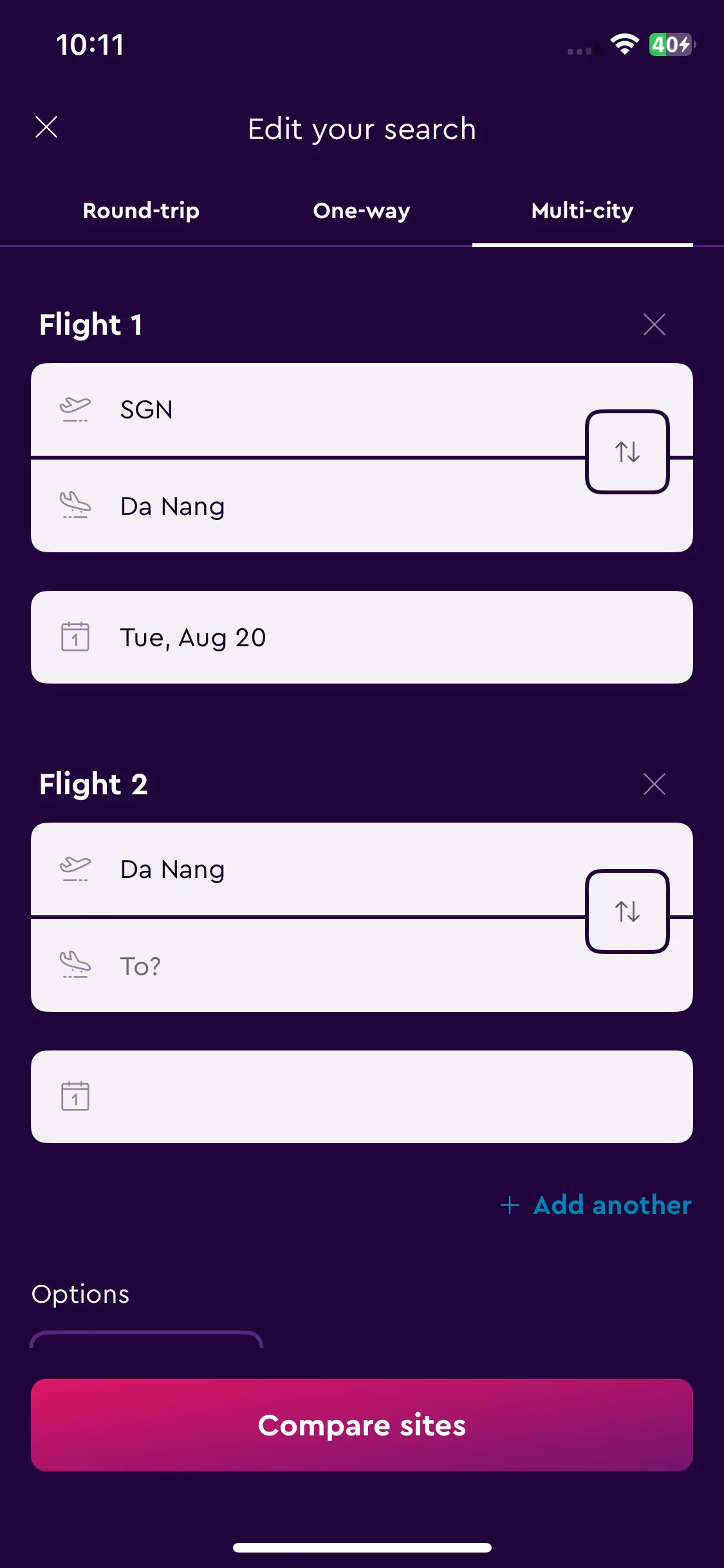The height and width of the screenshot is (1568, 724).
Task: Close the Edit your search screen
Action: (46, 127)
